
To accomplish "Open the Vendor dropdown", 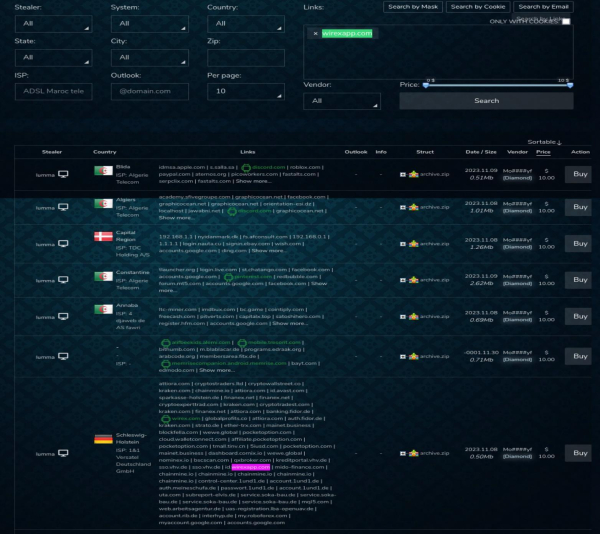I will 342,101.
